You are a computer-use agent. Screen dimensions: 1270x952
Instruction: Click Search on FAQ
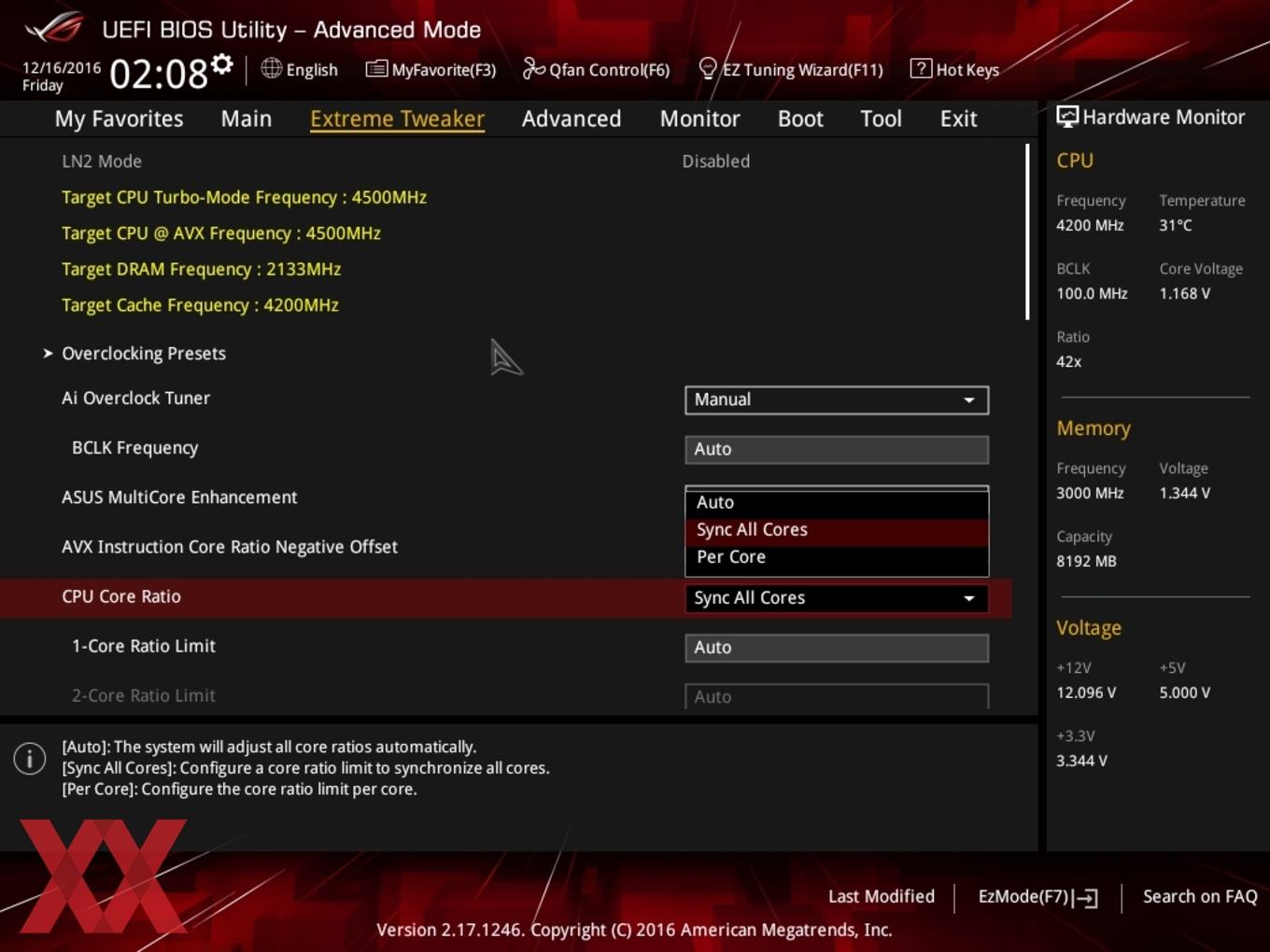pyautogui.click(x=1200, y=897)
